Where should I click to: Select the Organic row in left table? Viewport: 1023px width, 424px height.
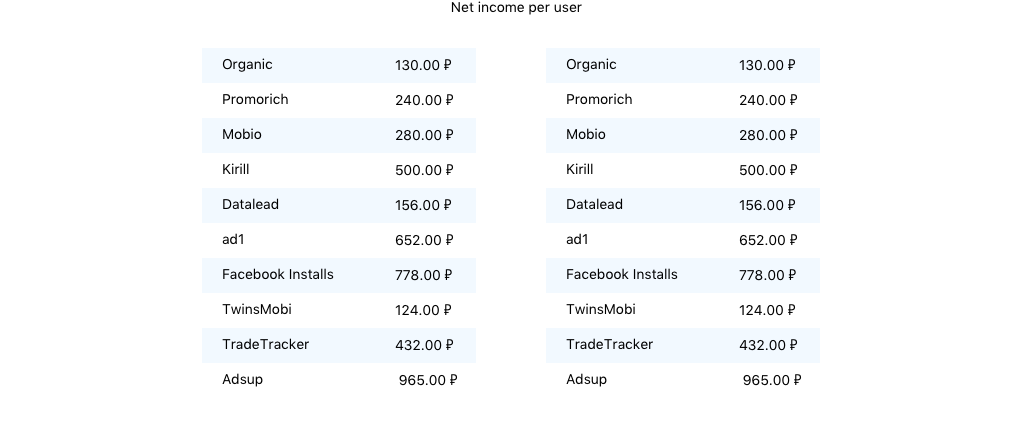(x=339, y=65)
